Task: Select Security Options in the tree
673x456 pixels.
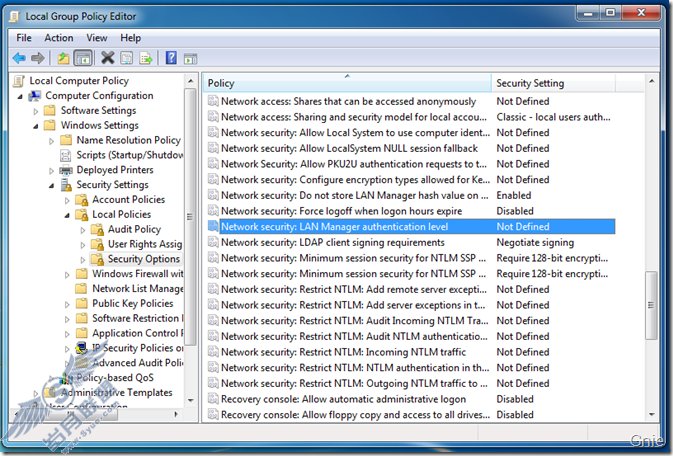Action: coord(143,259)
